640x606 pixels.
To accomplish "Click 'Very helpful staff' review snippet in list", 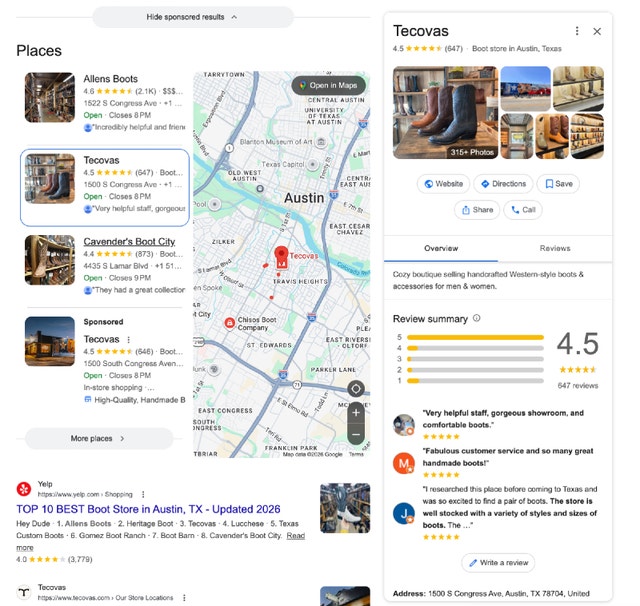I will 134,209.
